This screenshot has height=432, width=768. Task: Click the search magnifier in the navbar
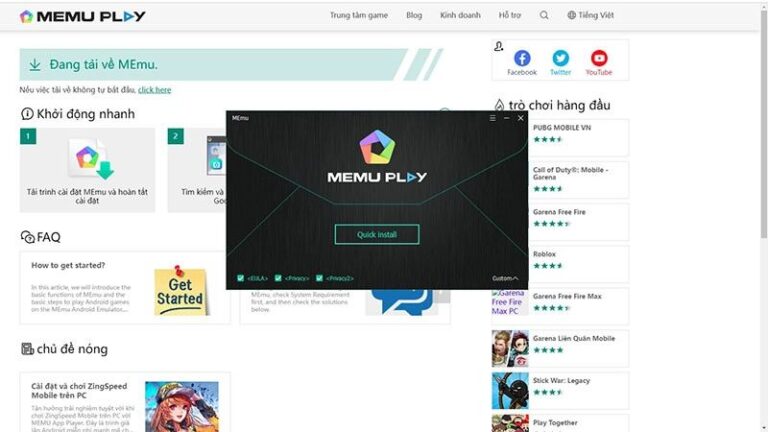pyautogui.click(x=544, y=16)
